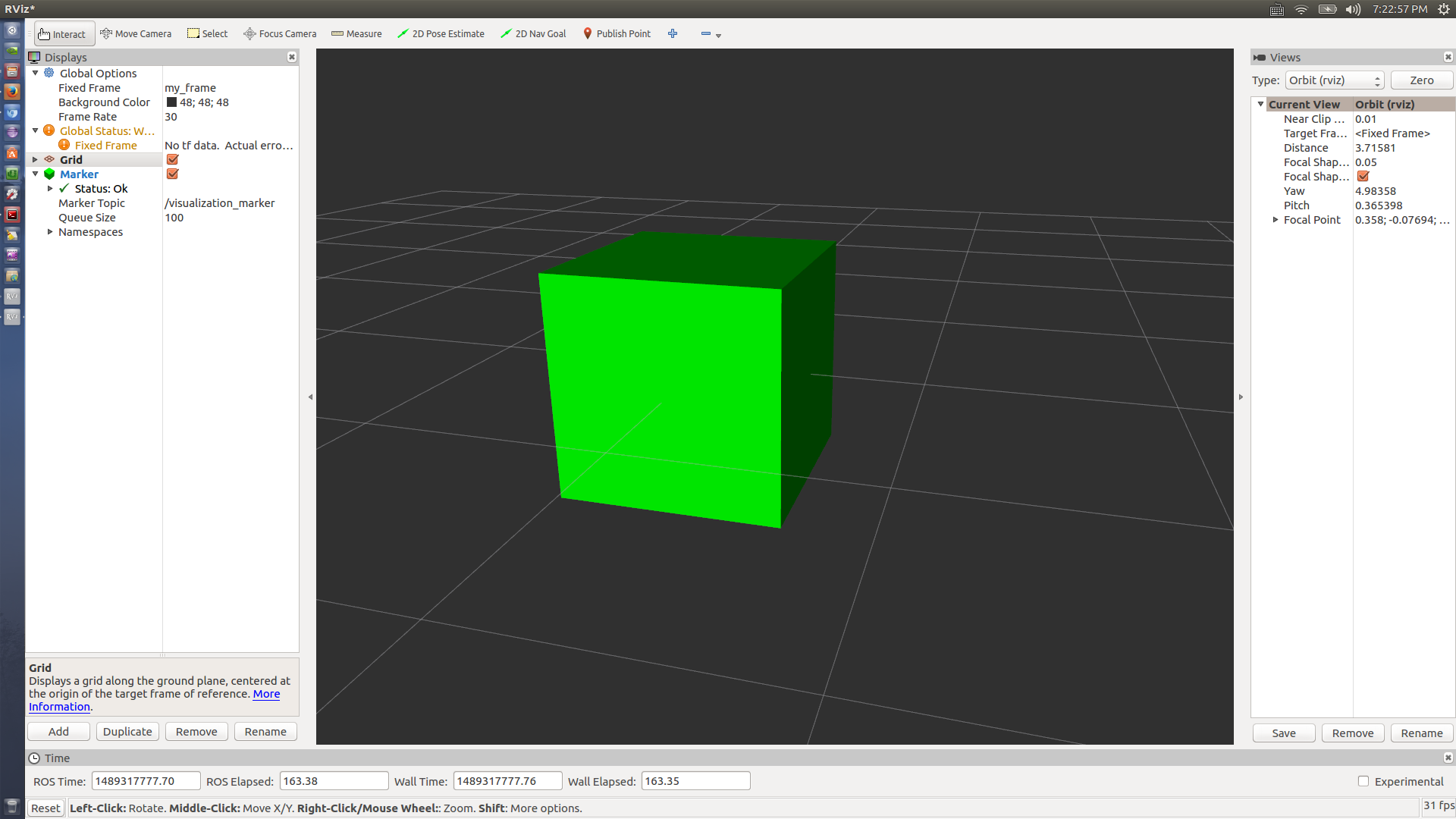Activate the Focus Camera tool
Viewport: 1456px width, 819px height.
pos(280,34)
